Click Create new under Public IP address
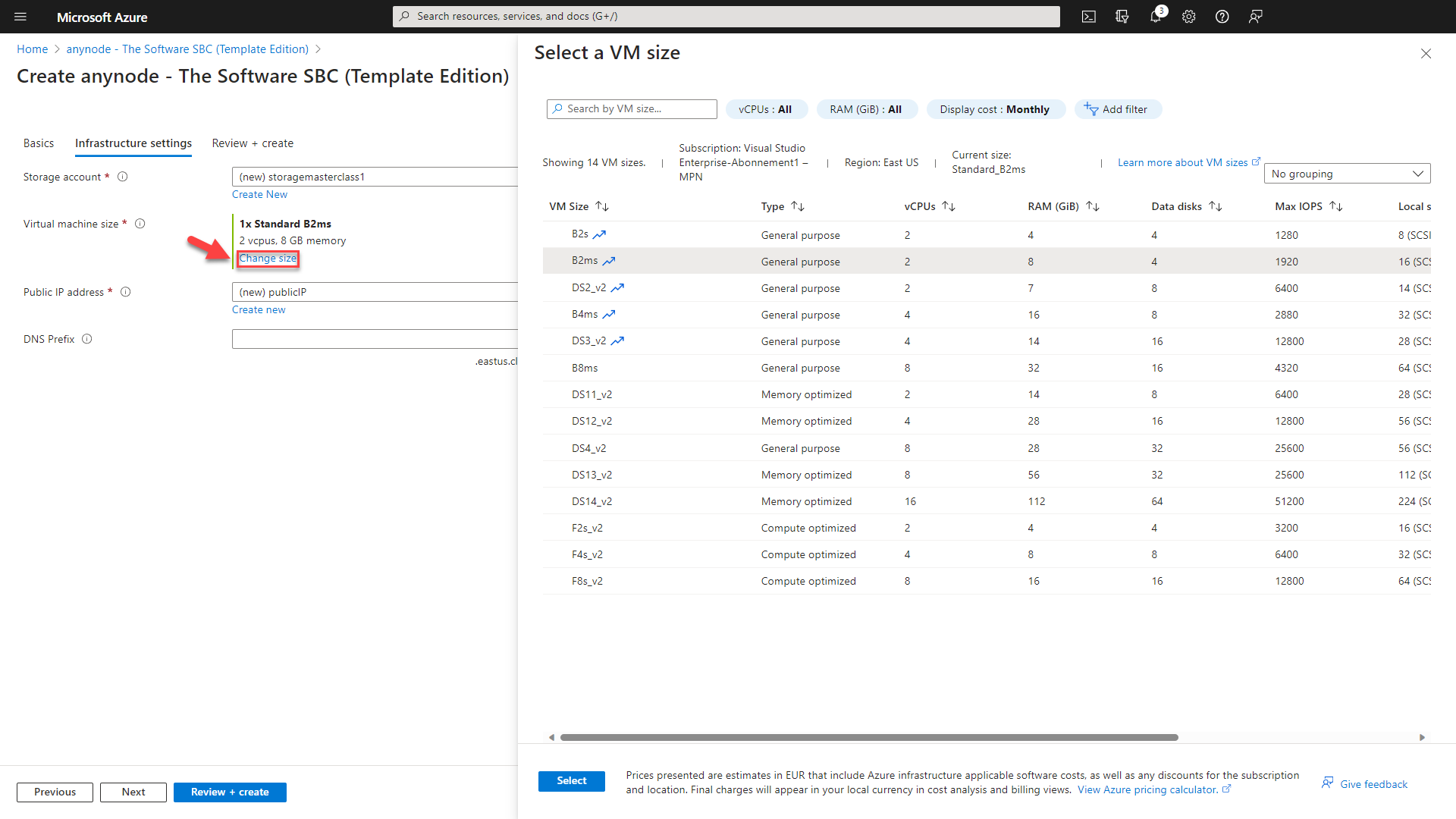 pos(259,310)
